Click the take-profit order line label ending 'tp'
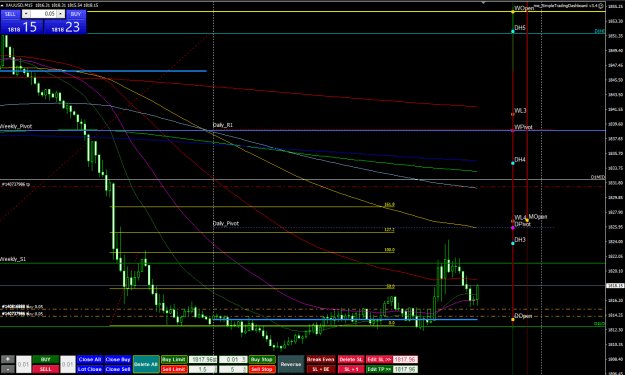This screenshot has height=375, width=625. tap(16, 185)
